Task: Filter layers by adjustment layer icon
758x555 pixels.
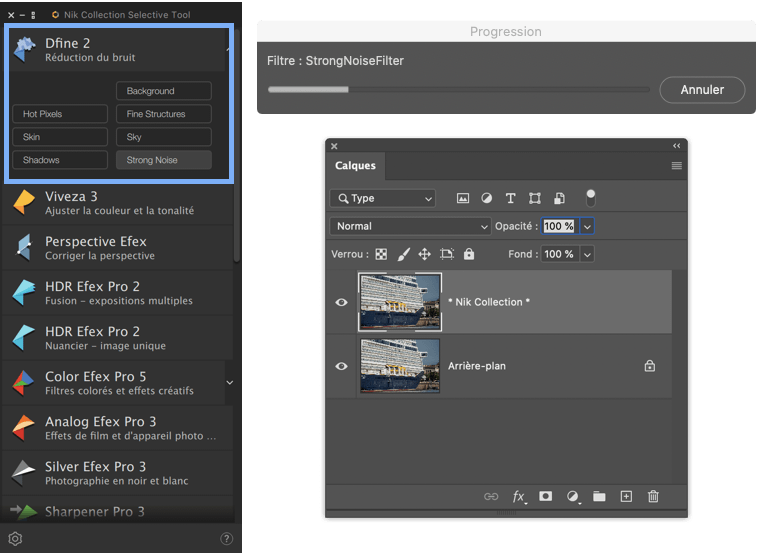Action: point(487,198)
